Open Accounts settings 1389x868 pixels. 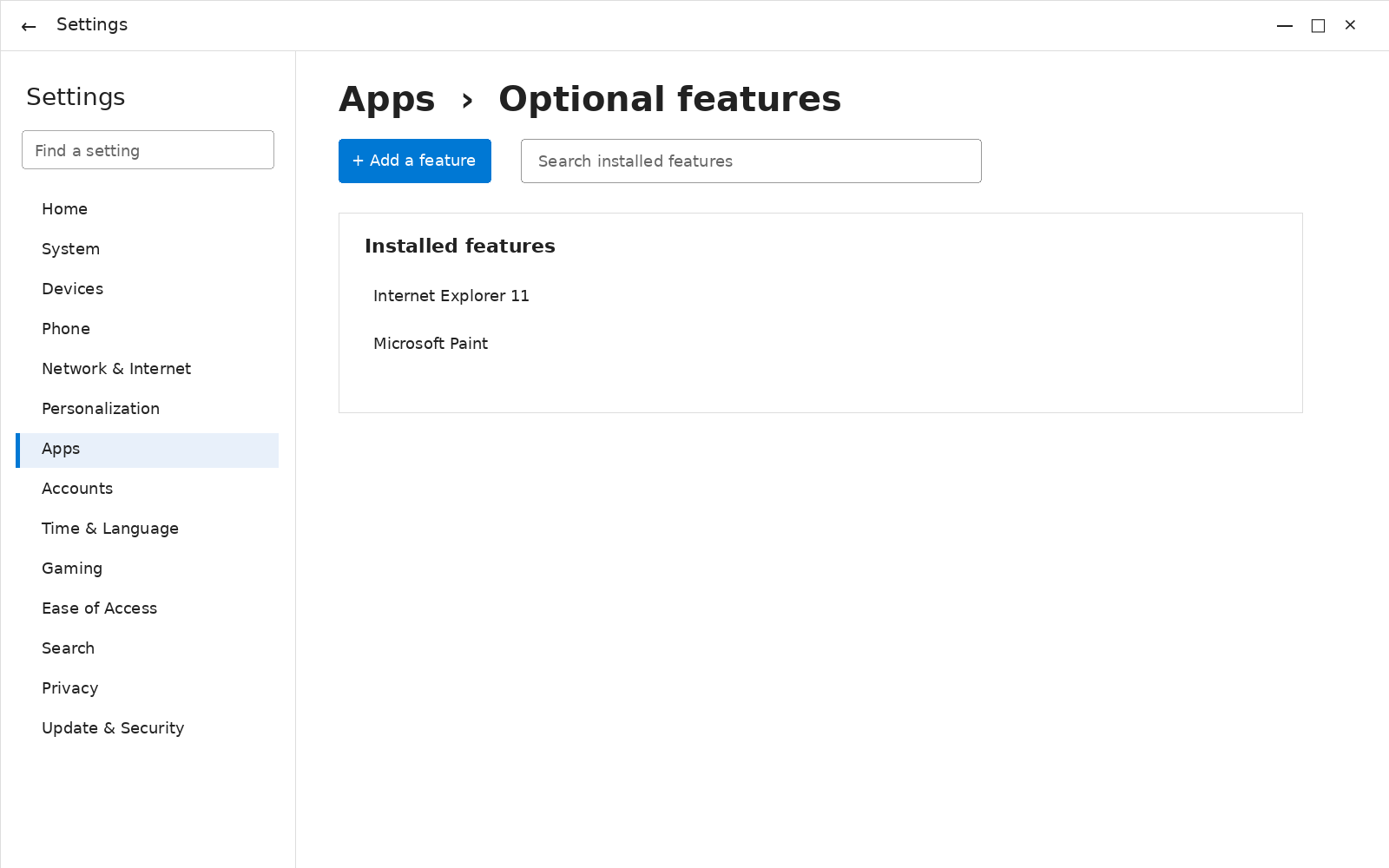point(148,489)
